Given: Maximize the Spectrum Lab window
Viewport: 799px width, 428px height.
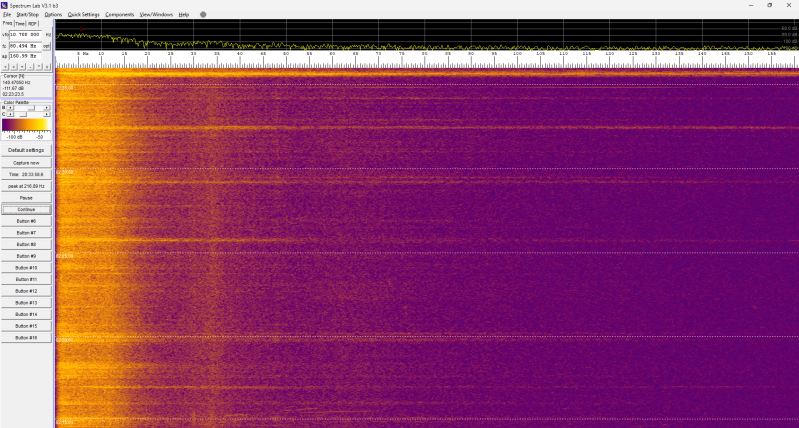Looking at the screenshot, I should [x=769, y=5].
